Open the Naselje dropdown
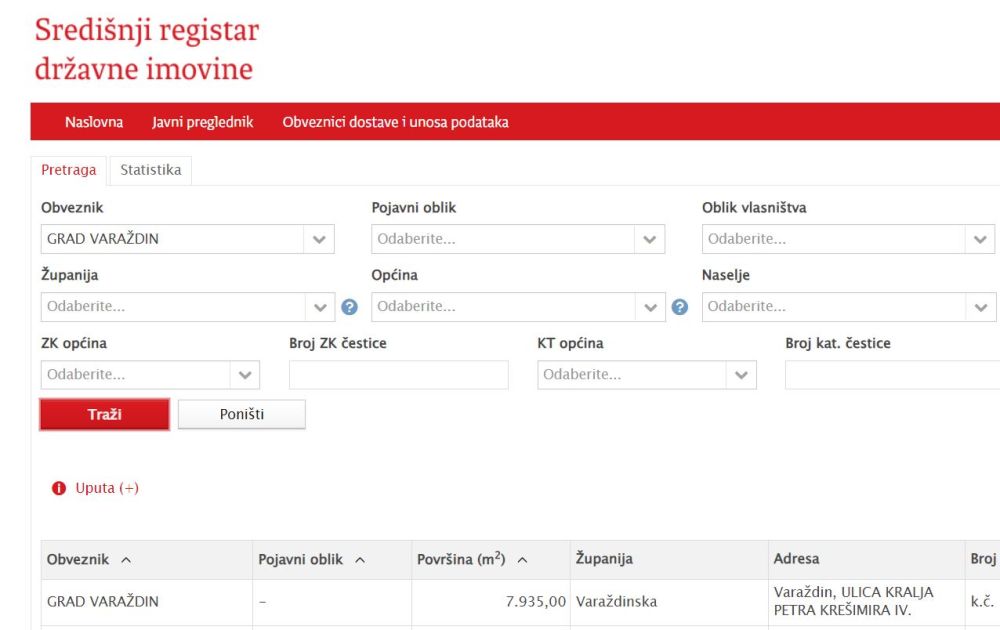Screen dimensions: 1000x630 coord(980,307)
